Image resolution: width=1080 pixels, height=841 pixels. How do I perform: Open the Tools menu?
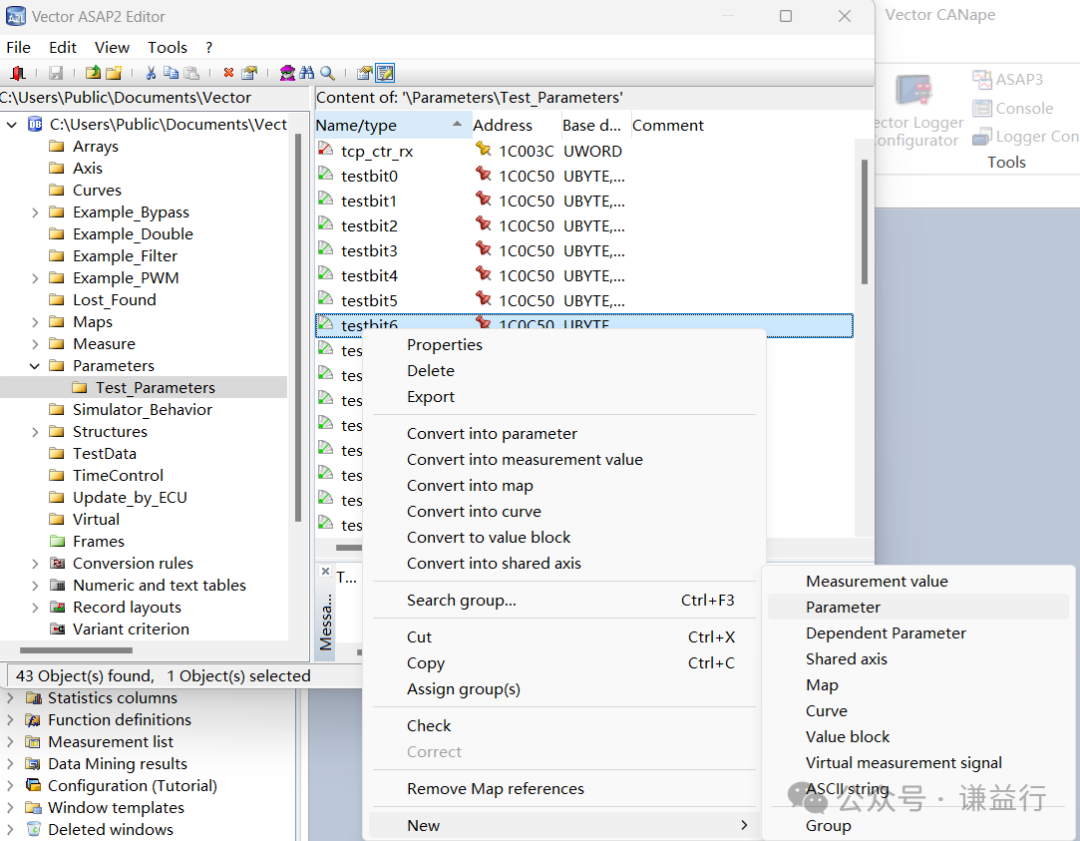[167, 47]
